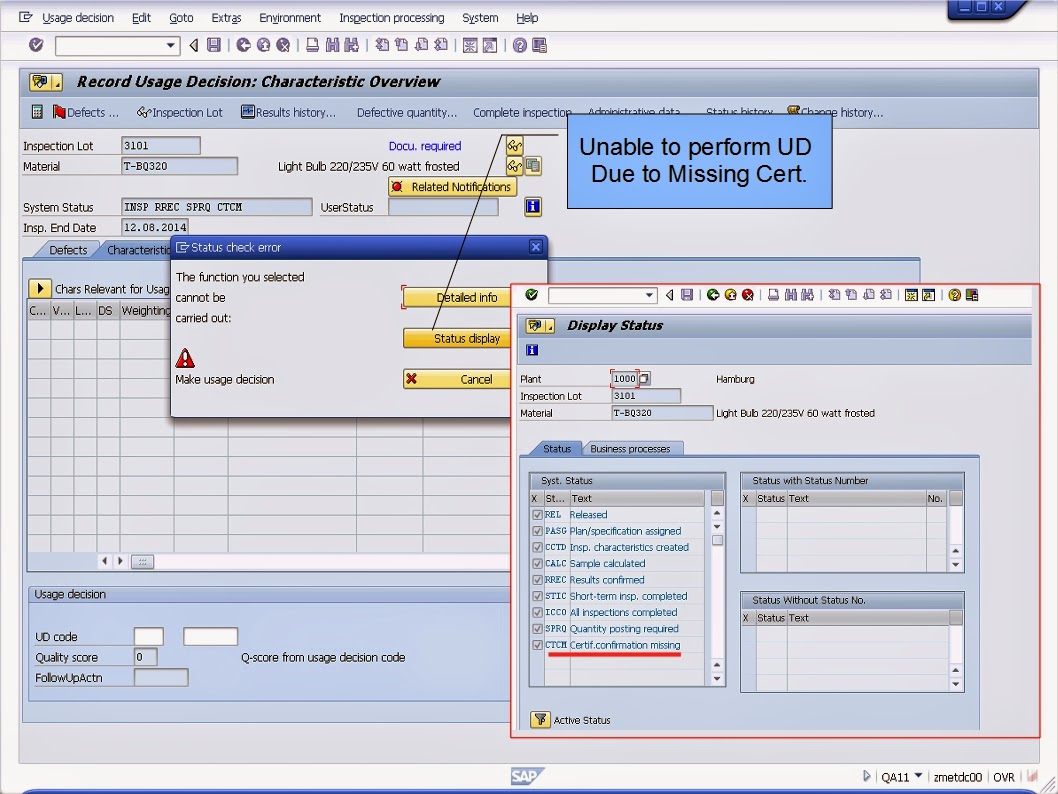1058x794 pixels.
Task: Open the command field dropdown
Action: [172, 45]
